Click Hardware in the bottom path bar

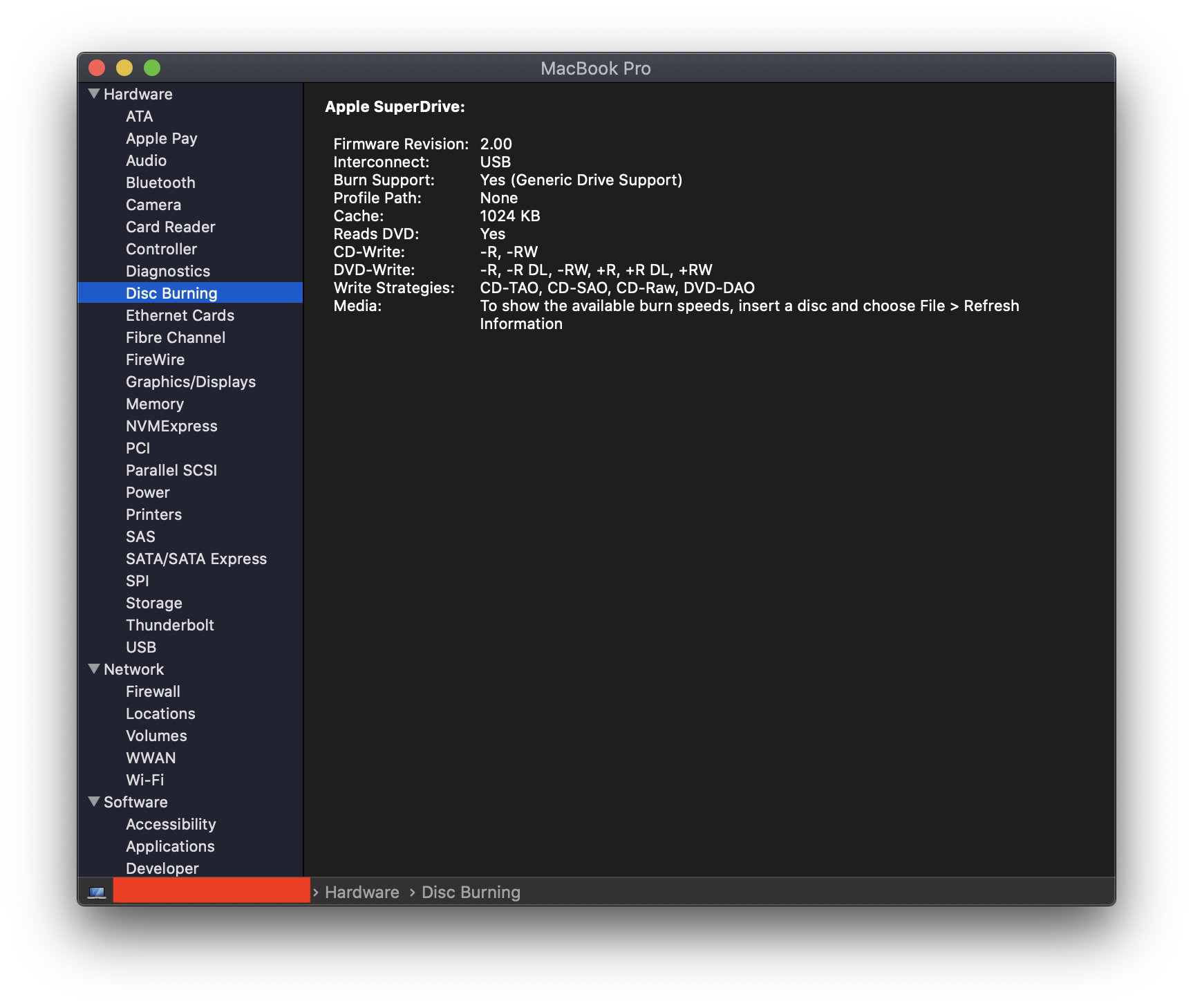tap(362, 892)
